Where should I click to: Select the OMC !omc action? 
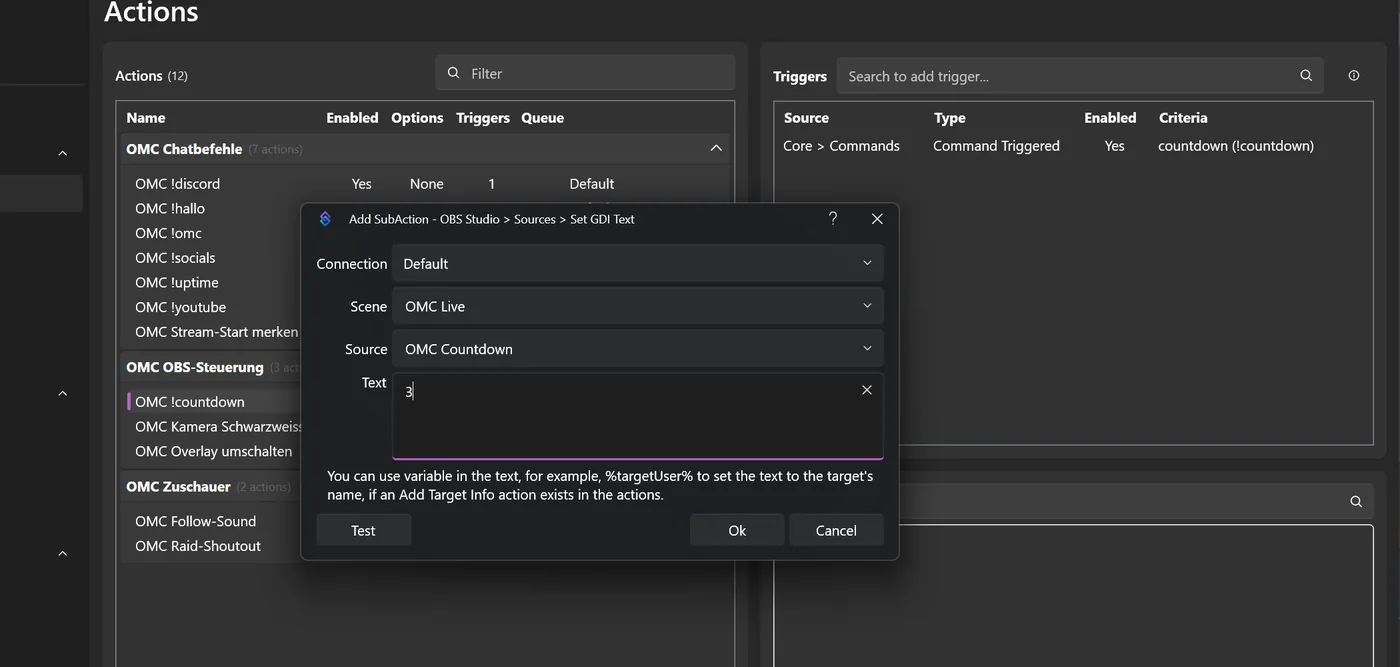coord(169,233)
